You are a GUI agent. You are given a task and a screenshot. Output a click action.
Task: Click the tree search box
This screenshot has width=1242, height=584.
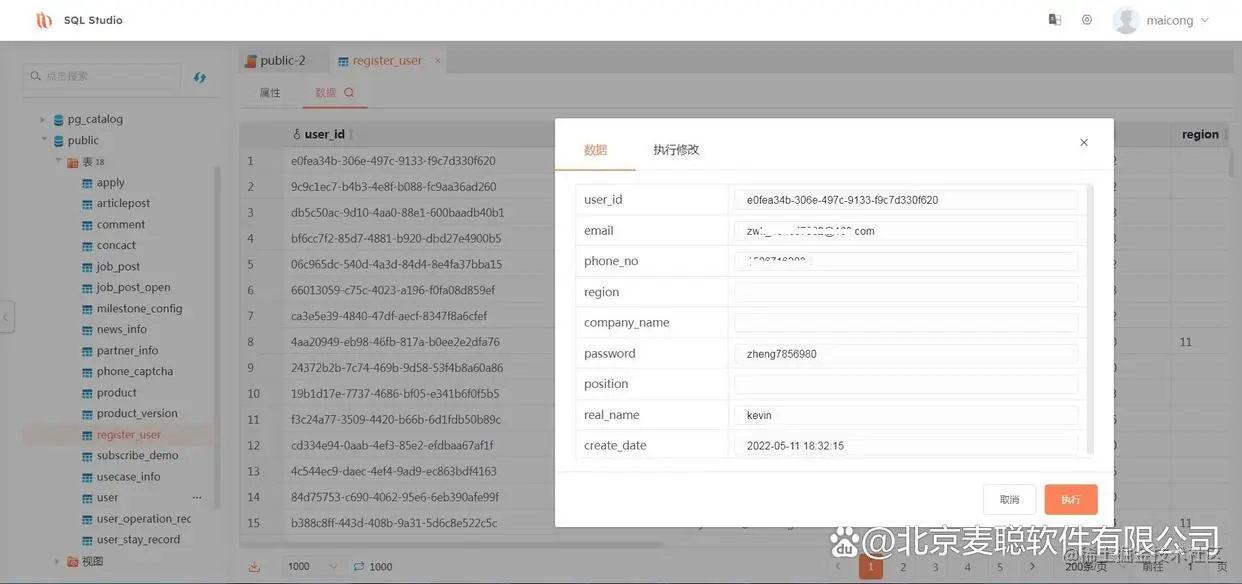[x=103, y=76]
